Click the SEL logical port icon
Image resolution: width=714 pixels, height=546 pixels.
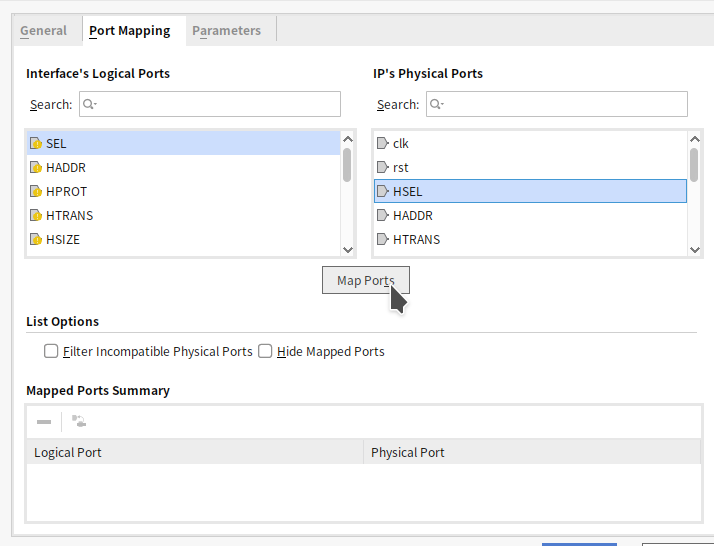tap(36, 143)
